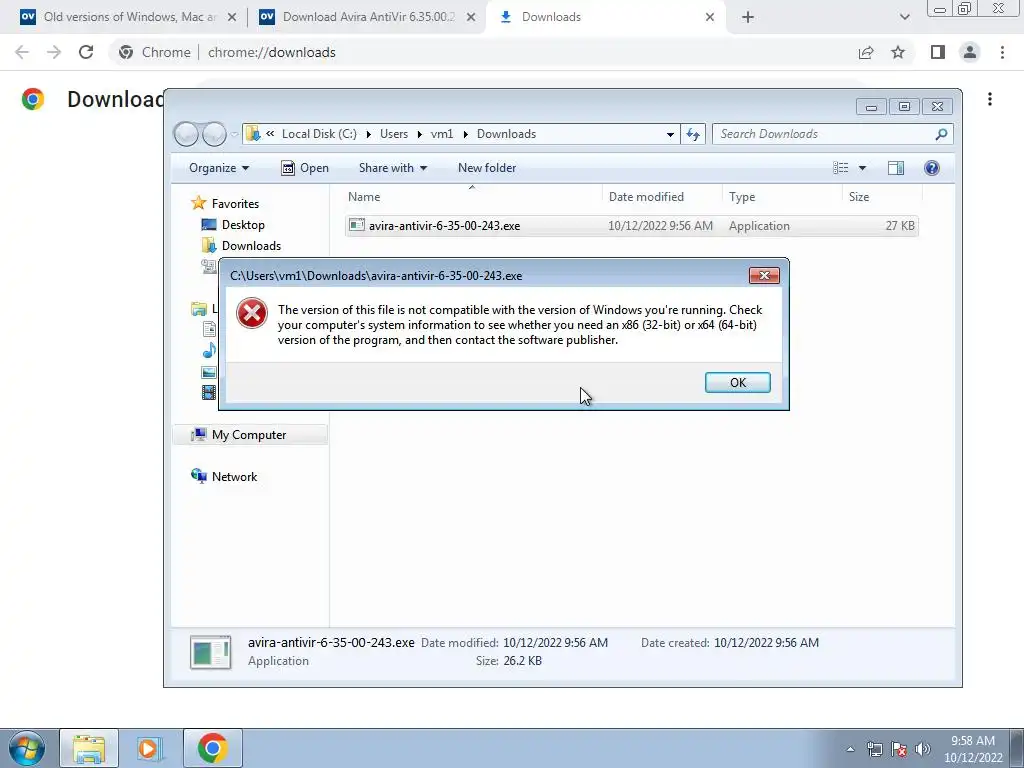This screenshot has height=768, width=1024.
Task: Select Desktop in the Favorites list
Action: coord(233,225)
